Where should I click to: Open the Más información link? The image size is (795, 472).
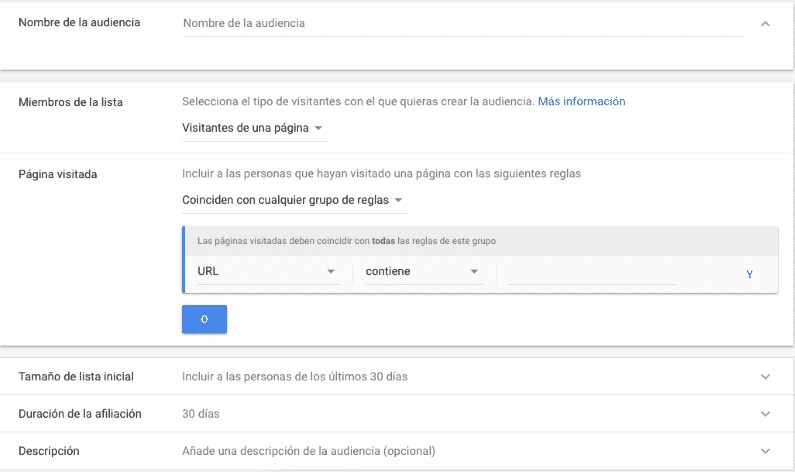(x=582, y=101)
